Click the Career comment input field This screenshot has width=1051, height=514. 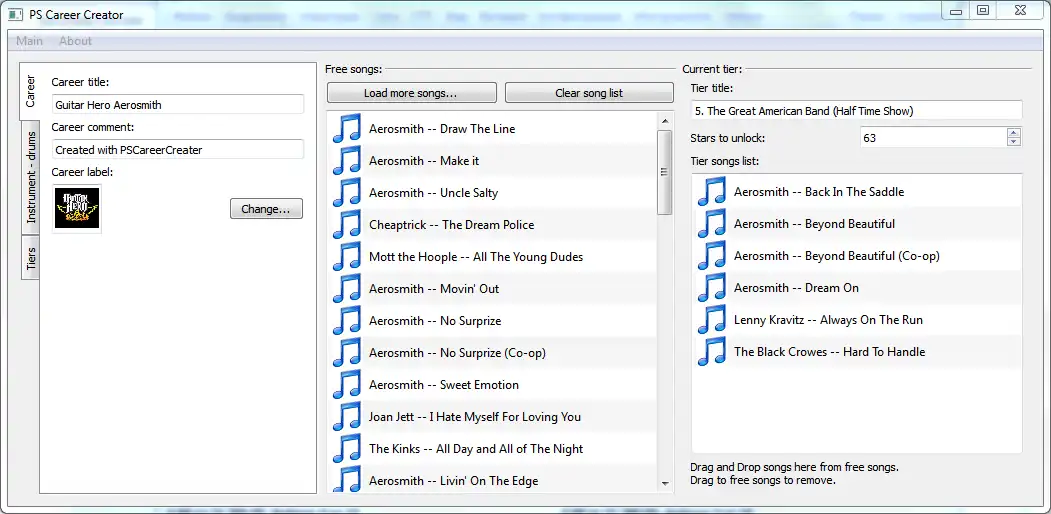tap(178, 150)
